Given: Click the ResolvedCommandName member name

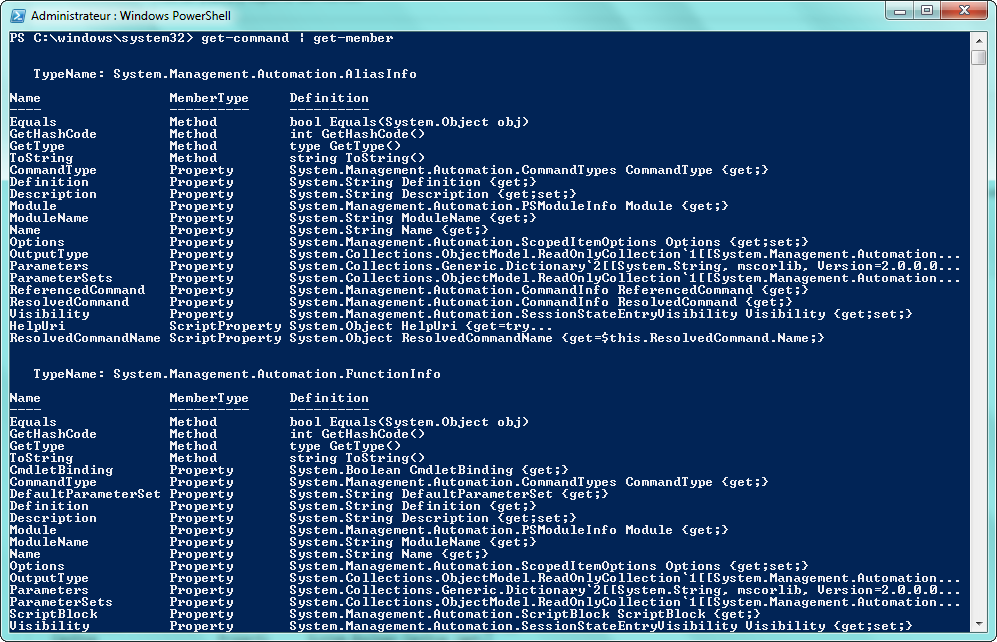Looking at the screenshot, I should click(85, 338).
